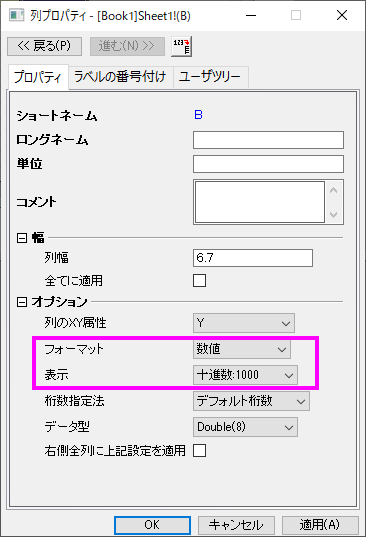This screenshot has height=537, width=366.
Task: Click the comment box scroll down arrow
Action: (x=333, y=214)
